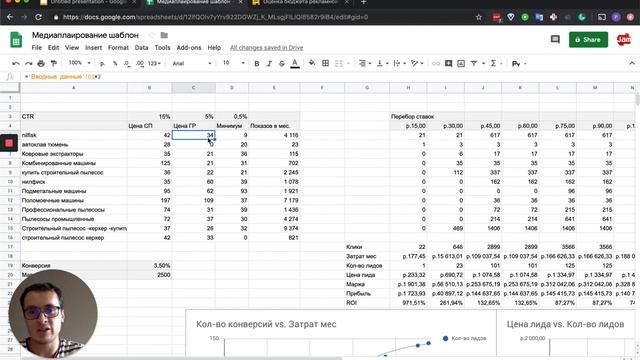Toggle italic formatting

click(269, 64)
